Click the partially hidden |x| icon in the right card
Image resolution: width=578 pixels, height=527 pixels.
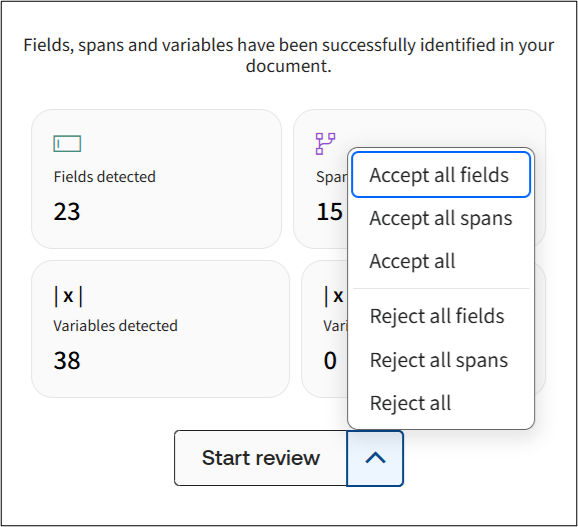pos(335,296)
